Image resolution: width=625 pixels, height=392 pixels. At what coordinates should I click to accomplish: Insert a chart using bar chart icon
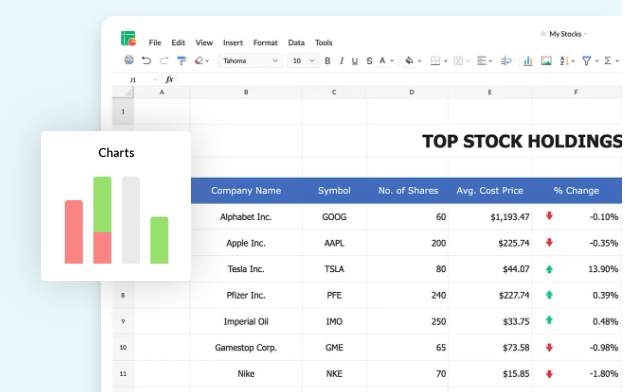pyautogui.click(x=528, y=61)
